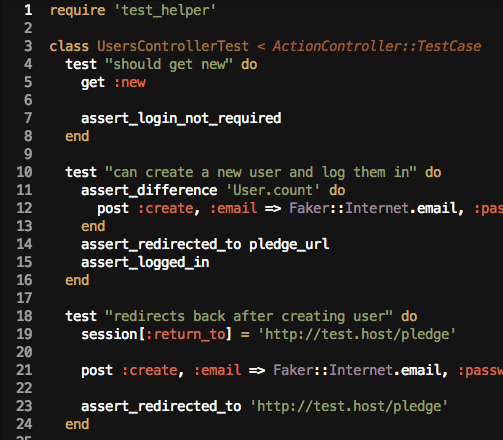Click 'http://test.host/pledge' on line 19
Image resolution: width=503 pixels, height=440 pixels.
click(x=357, y=334)
